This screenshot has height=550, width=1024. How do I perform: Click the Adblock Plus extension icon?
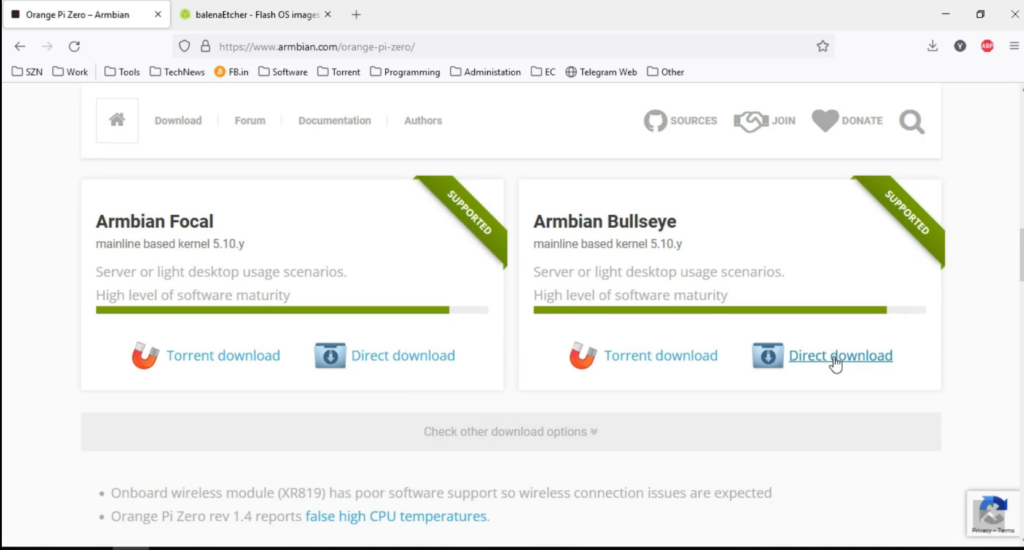tap(987, 46)
